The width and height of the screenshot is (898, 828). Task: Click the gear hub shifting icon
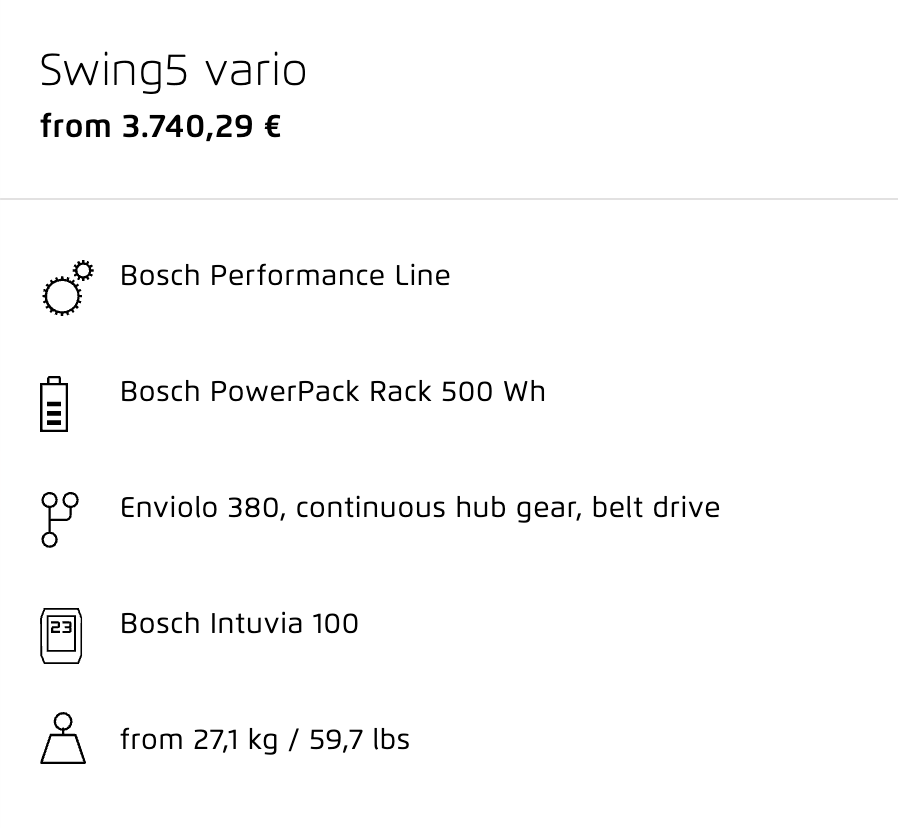coord(60,519)
